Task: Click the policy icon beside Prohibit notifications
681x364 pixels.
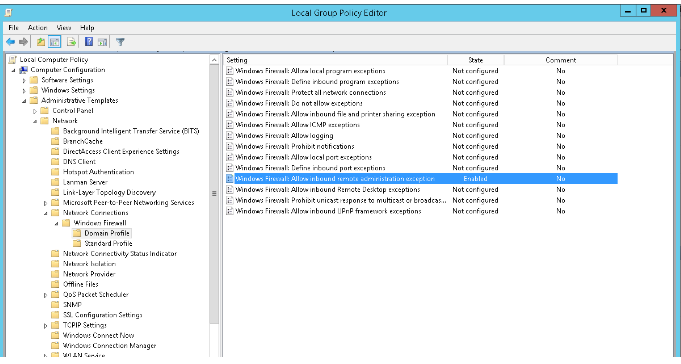Action: click(230, 146)
